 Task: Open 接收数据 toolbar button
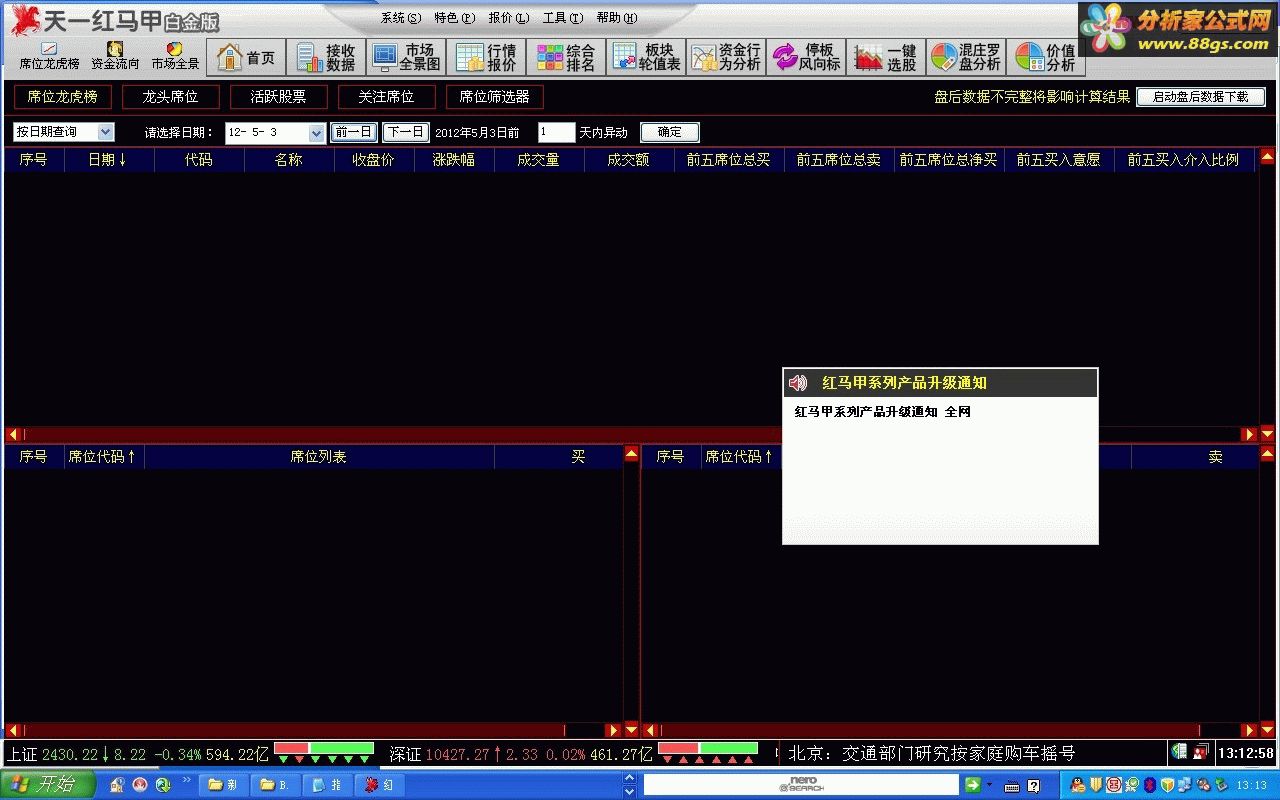326,58
